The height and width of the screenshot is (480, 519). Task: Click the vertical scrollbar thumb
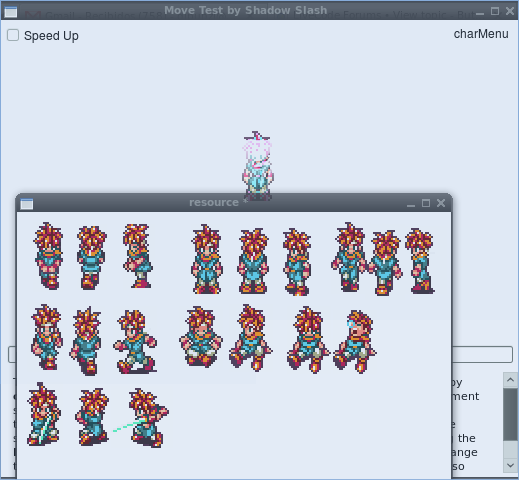[x=510, y=414]
